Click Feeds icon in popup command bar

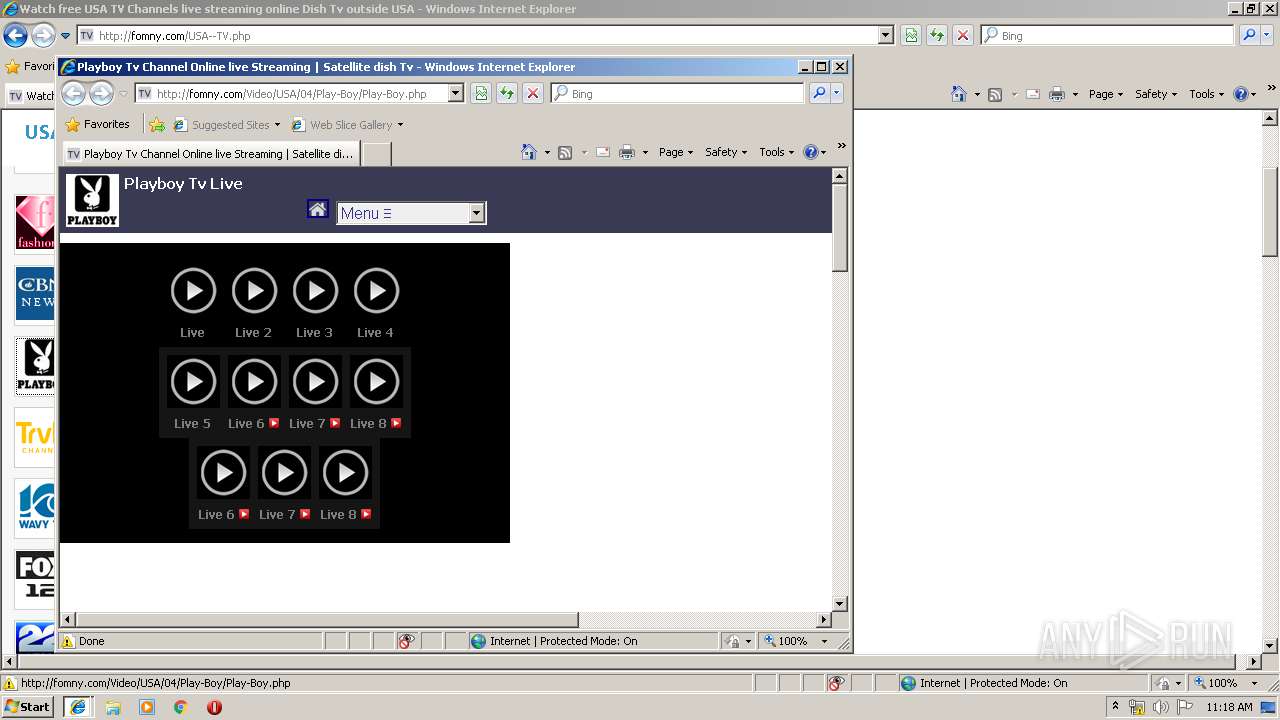tap(565, 152)
